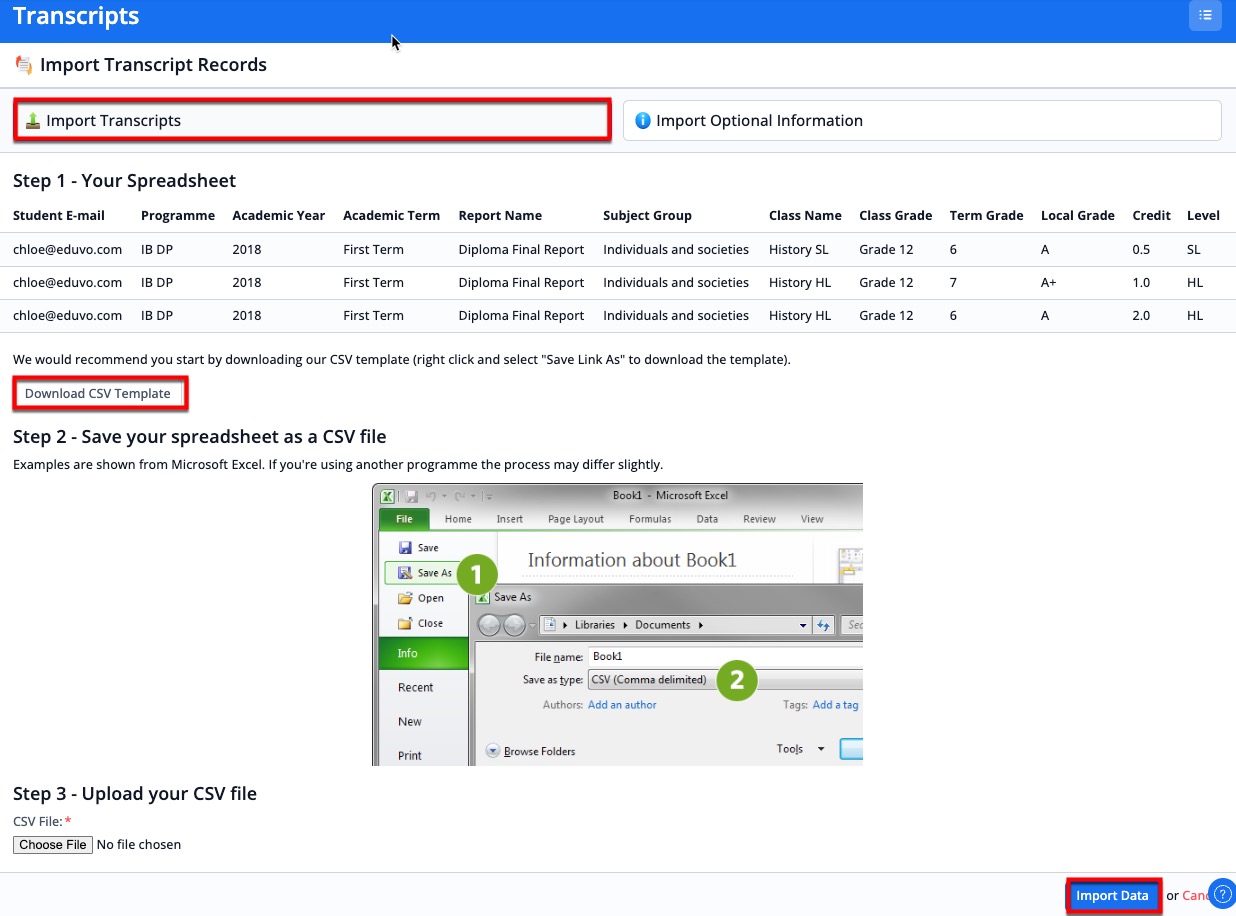This screenshot has height=916, width=1236.
Task: Click the Save As icon in the Excel example
Action: click(x=405, y=573)
